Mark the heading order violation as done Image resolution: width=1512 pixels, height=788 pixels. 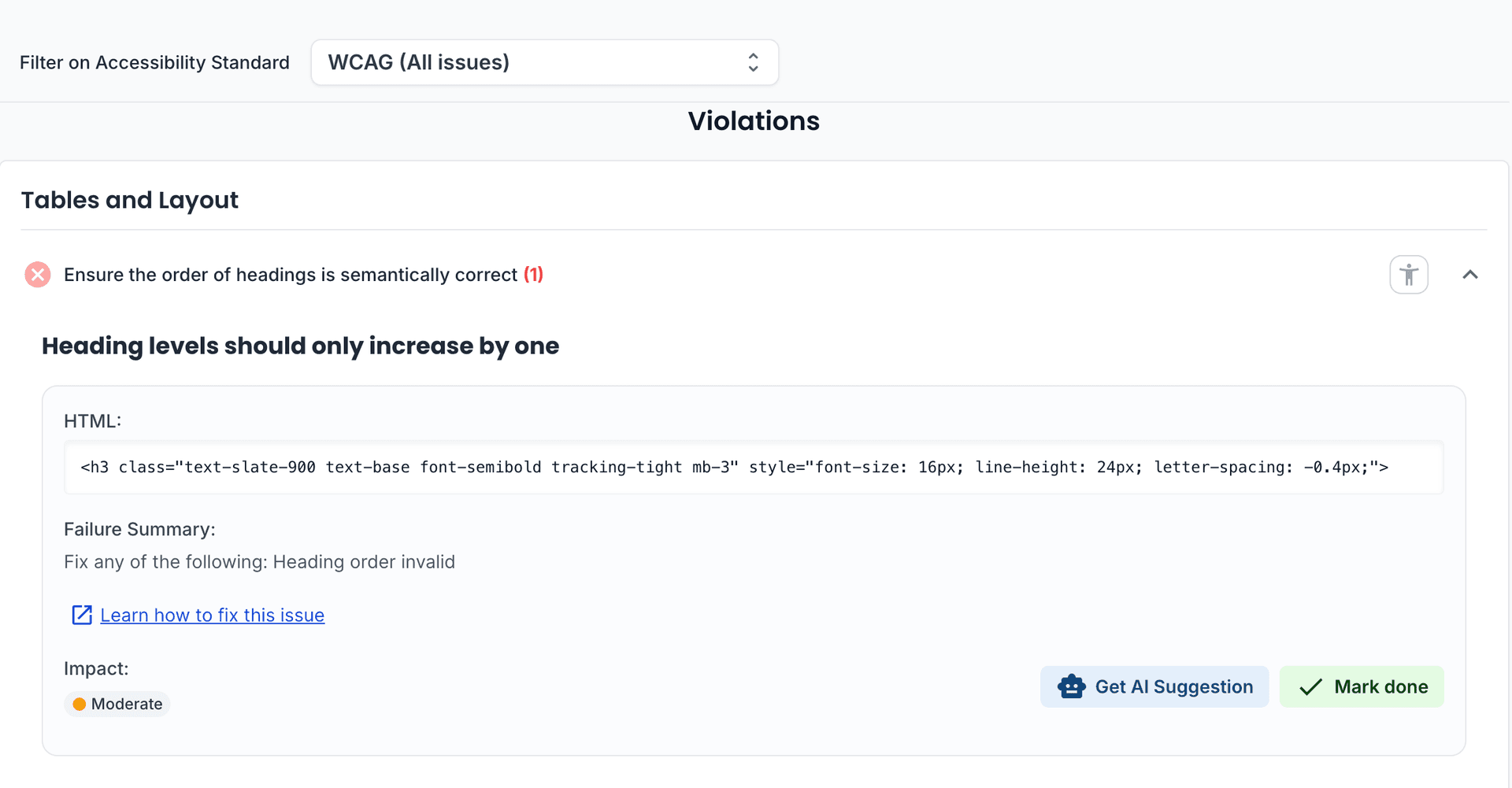tap(1361, 686)
